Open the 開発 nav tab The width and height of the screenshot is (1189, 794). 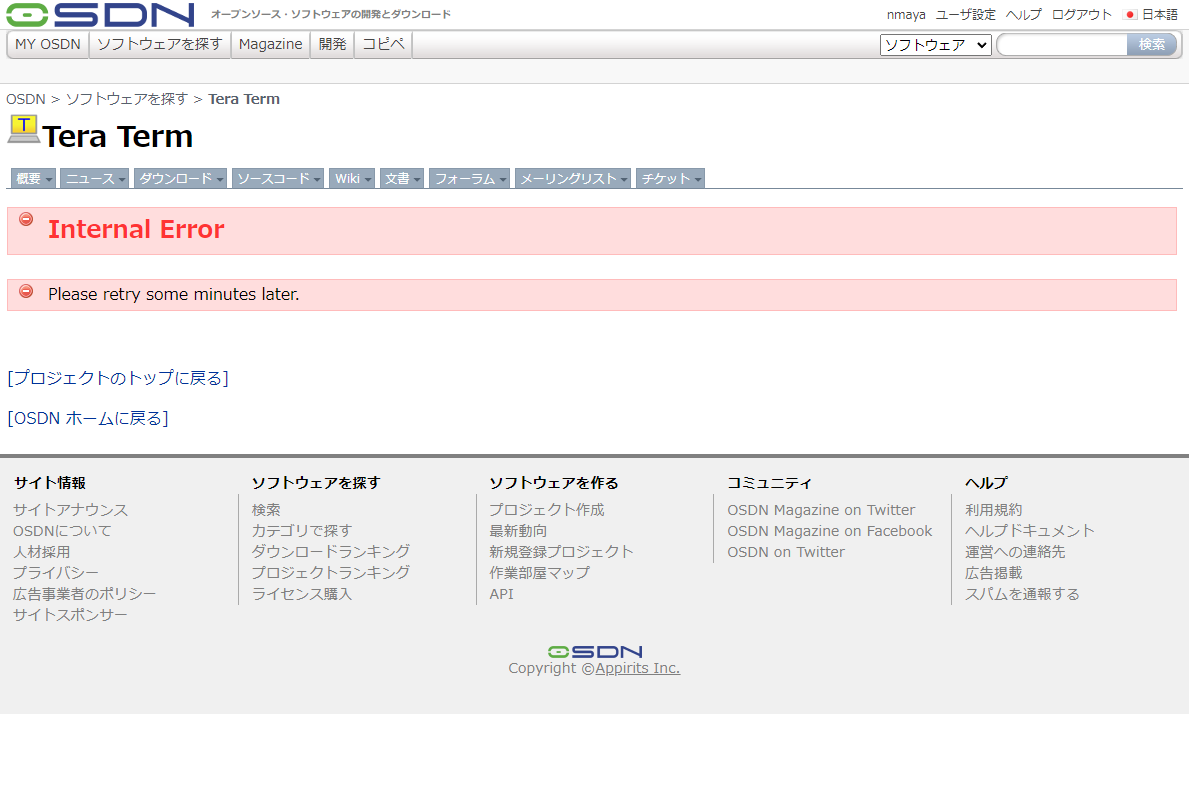click(x=332, y=44)
